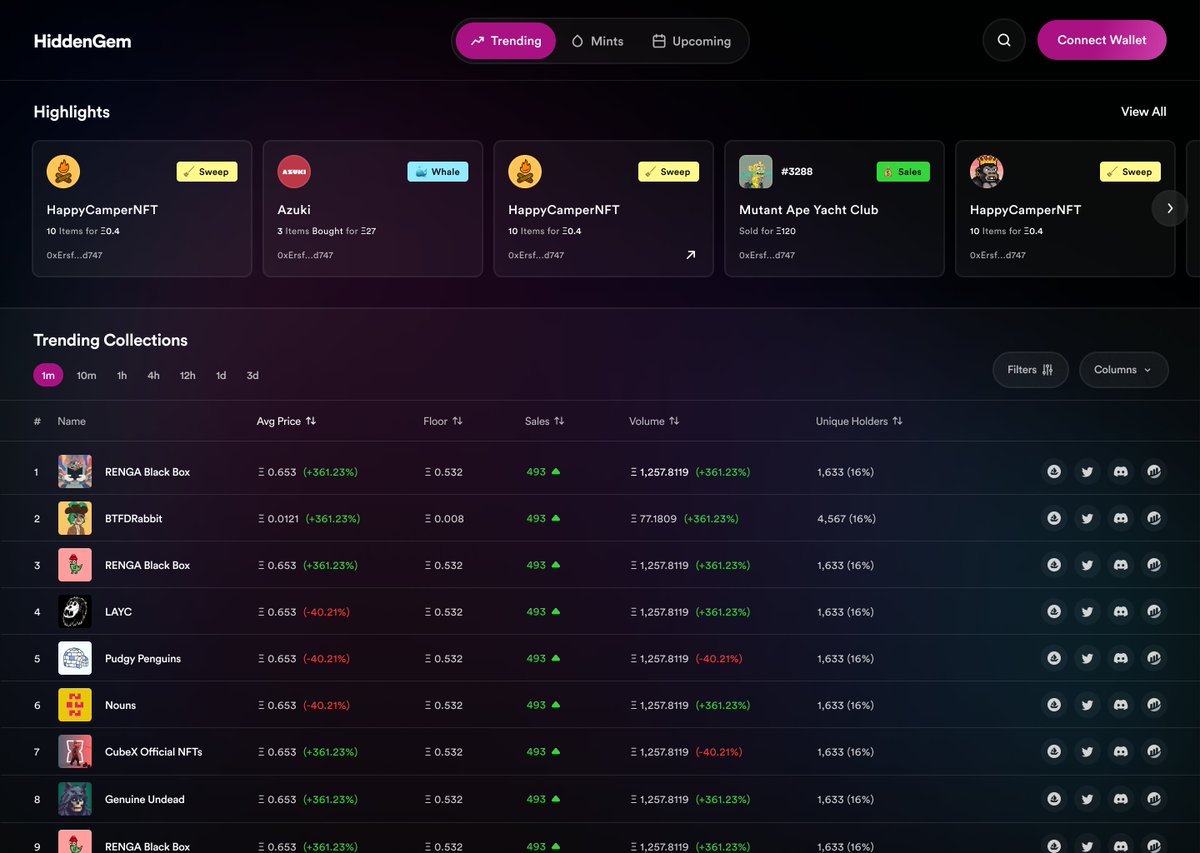Toggle sort on Volume column
Screen dimensions: 1200x853
(x=674, y=421)
